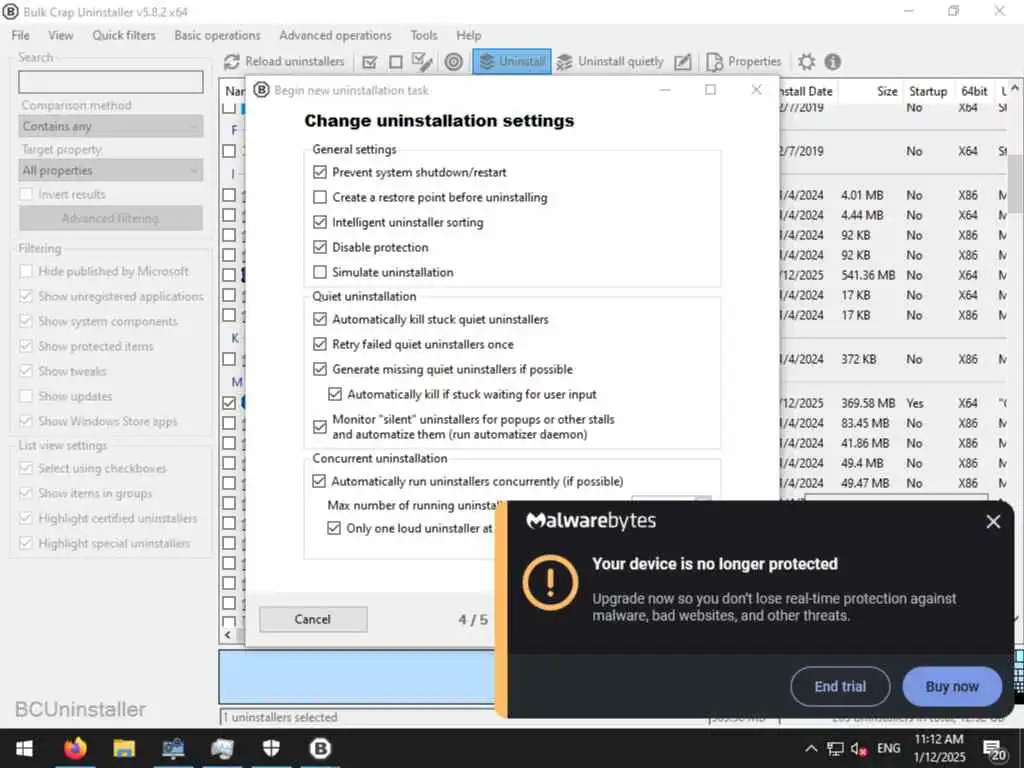Click the Reload uninstallers toolbar button
Screen dimensions: 1024x768
tap(284, 61)
